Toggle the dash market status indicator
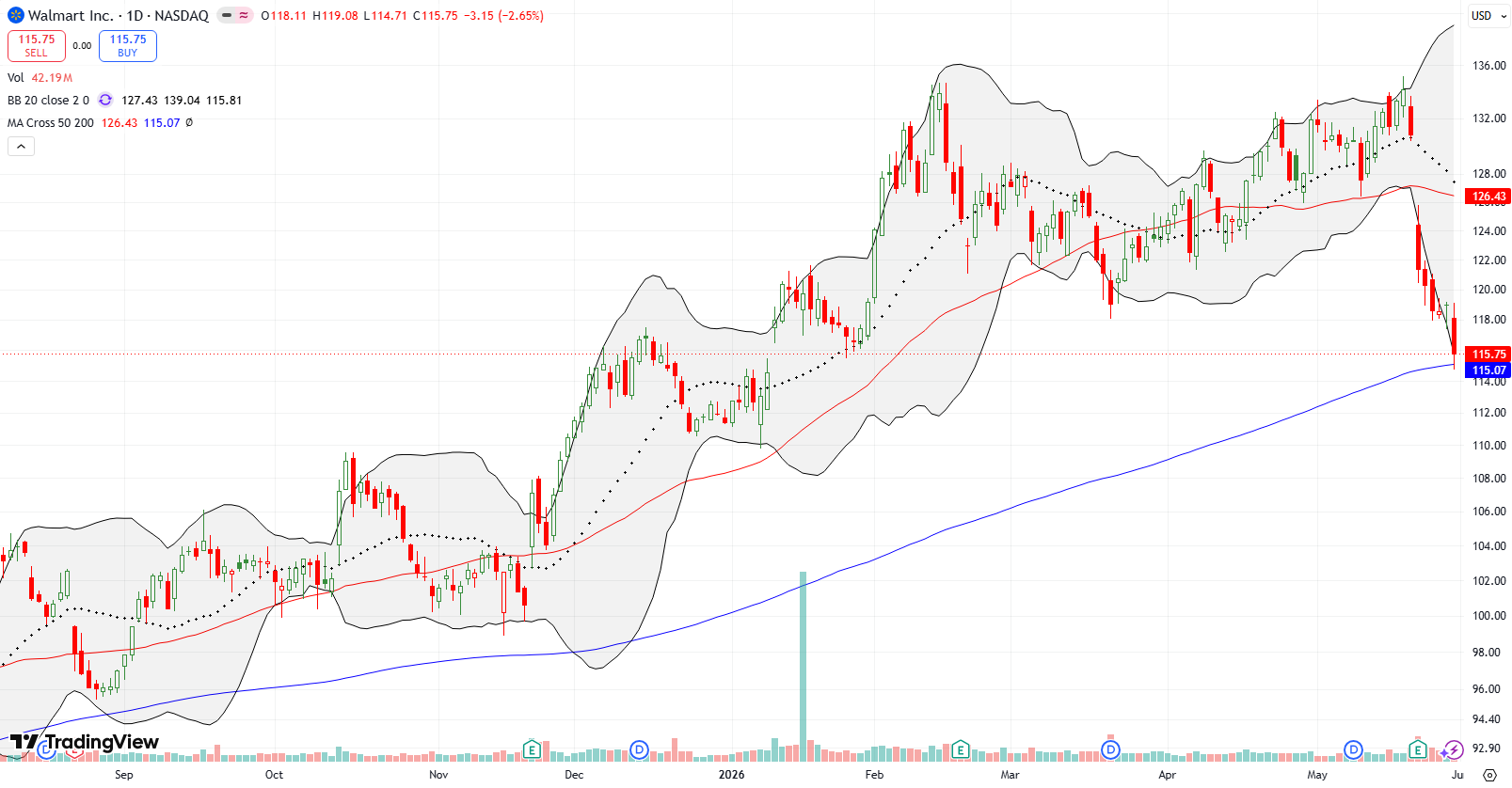The height and width of the screenshot is (788, 1512). (227, 15)
